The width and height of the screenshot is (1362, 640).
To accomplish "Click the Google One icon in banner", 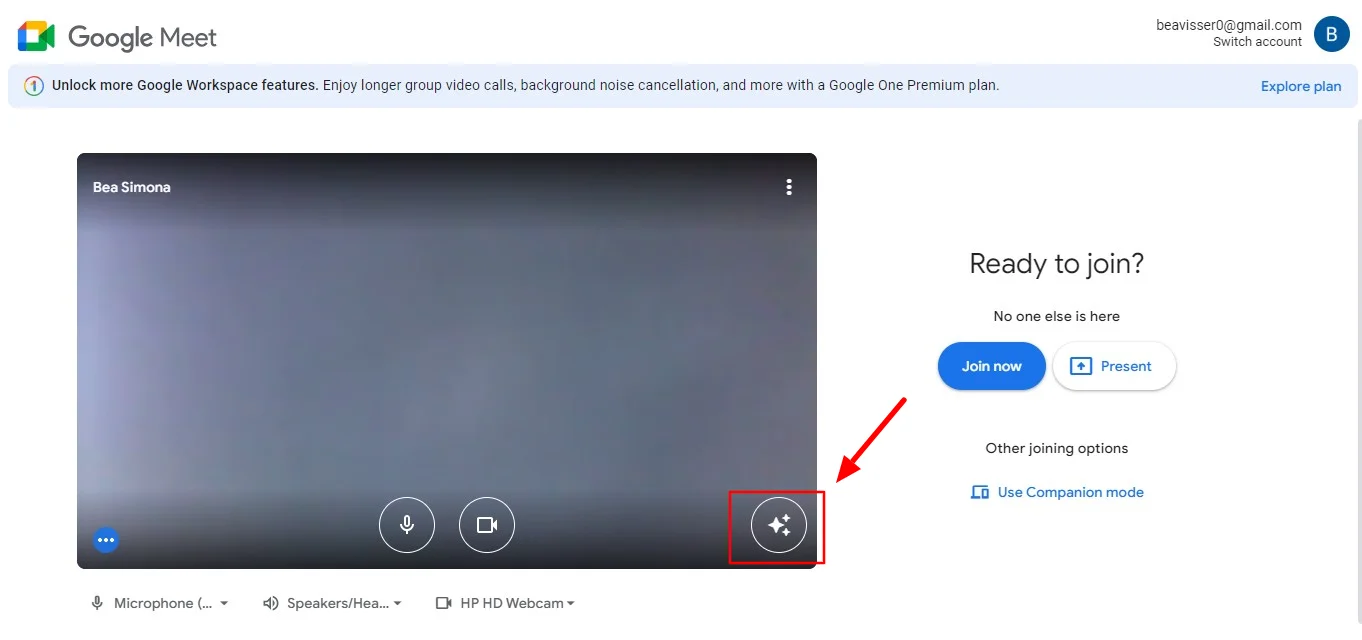I will point(34,86).
